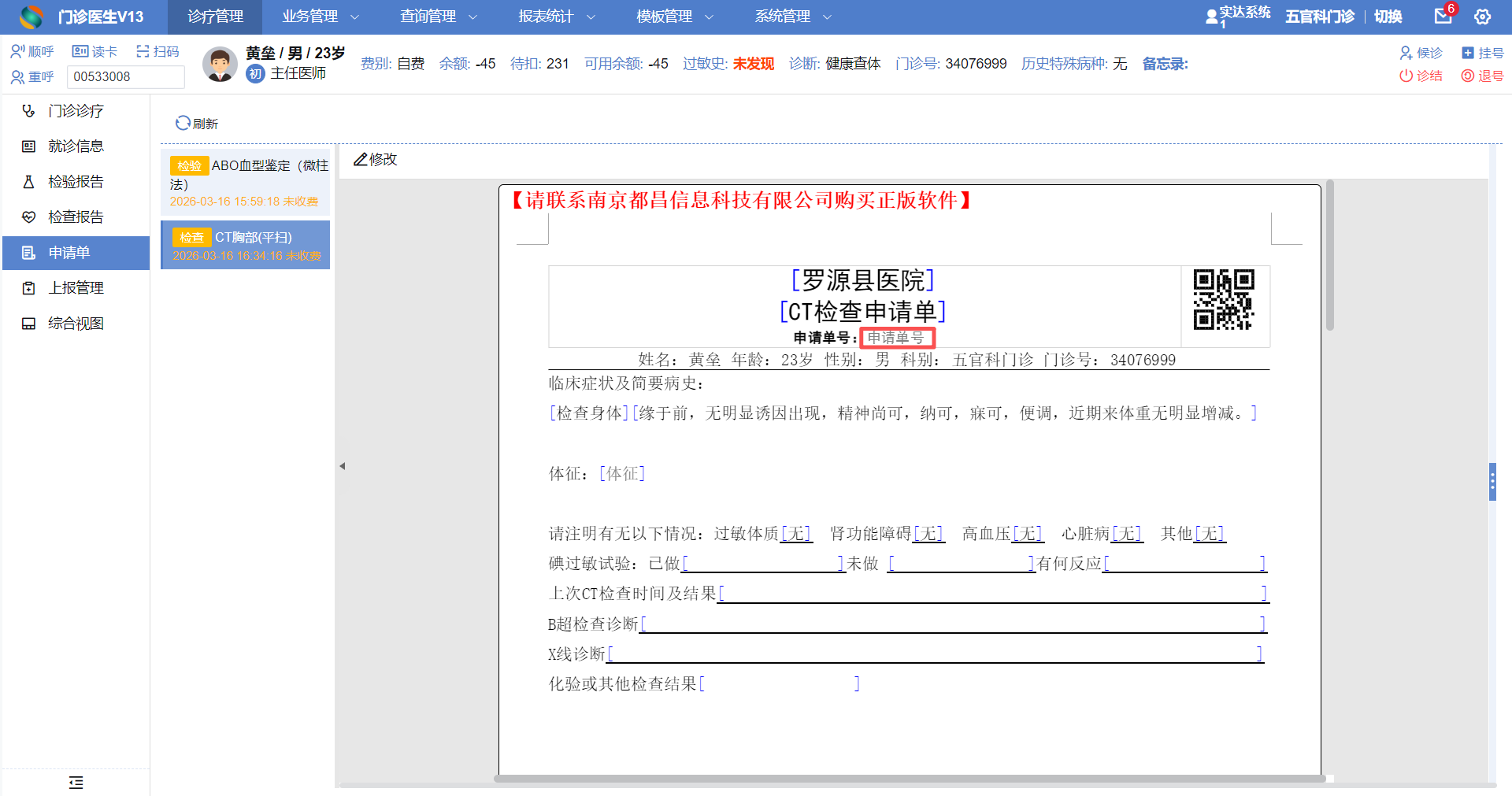The height and width of the screenshot is (796, 1512).
Task: Click the refresh 刷新 icon
Action: click(183, 123)
